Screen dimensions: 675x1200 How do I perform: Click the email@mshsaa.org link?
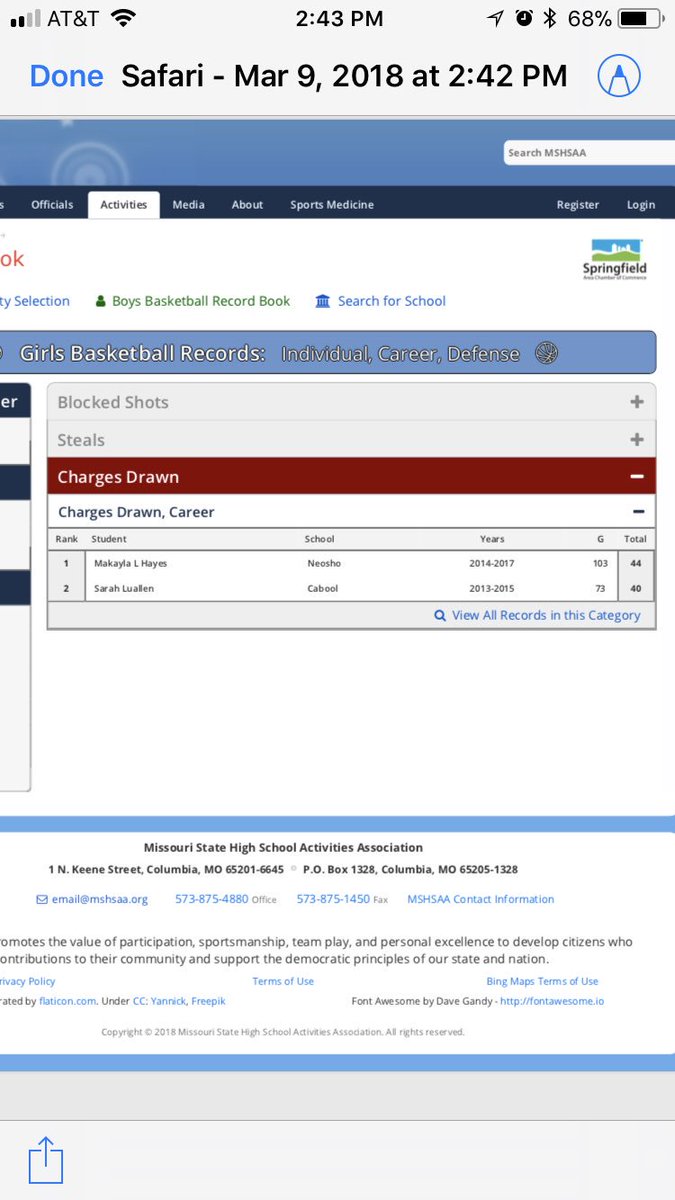[99, 899]
